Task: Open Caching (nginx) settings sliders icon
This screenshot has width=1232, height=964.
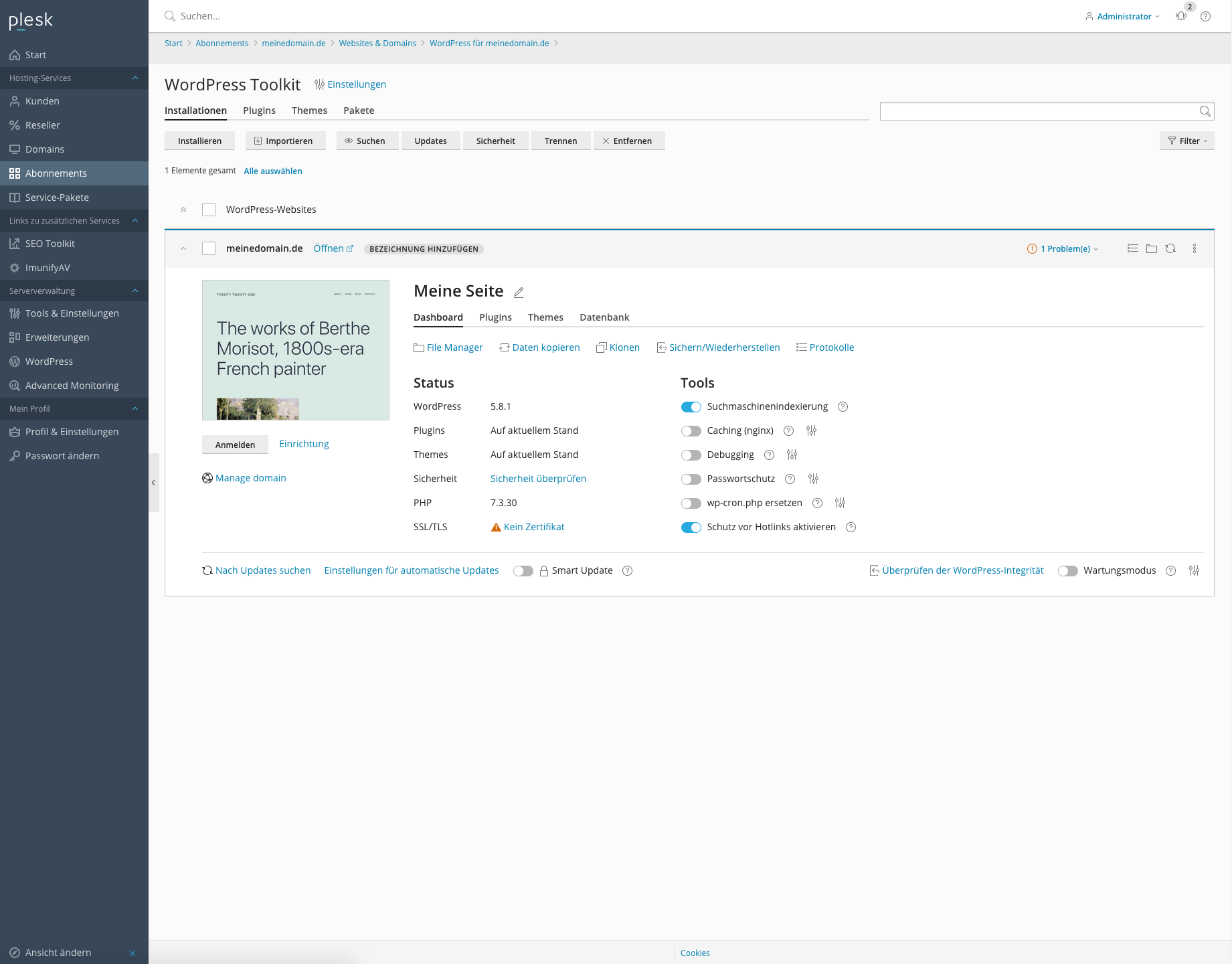Action: click(x=811, y=430)
